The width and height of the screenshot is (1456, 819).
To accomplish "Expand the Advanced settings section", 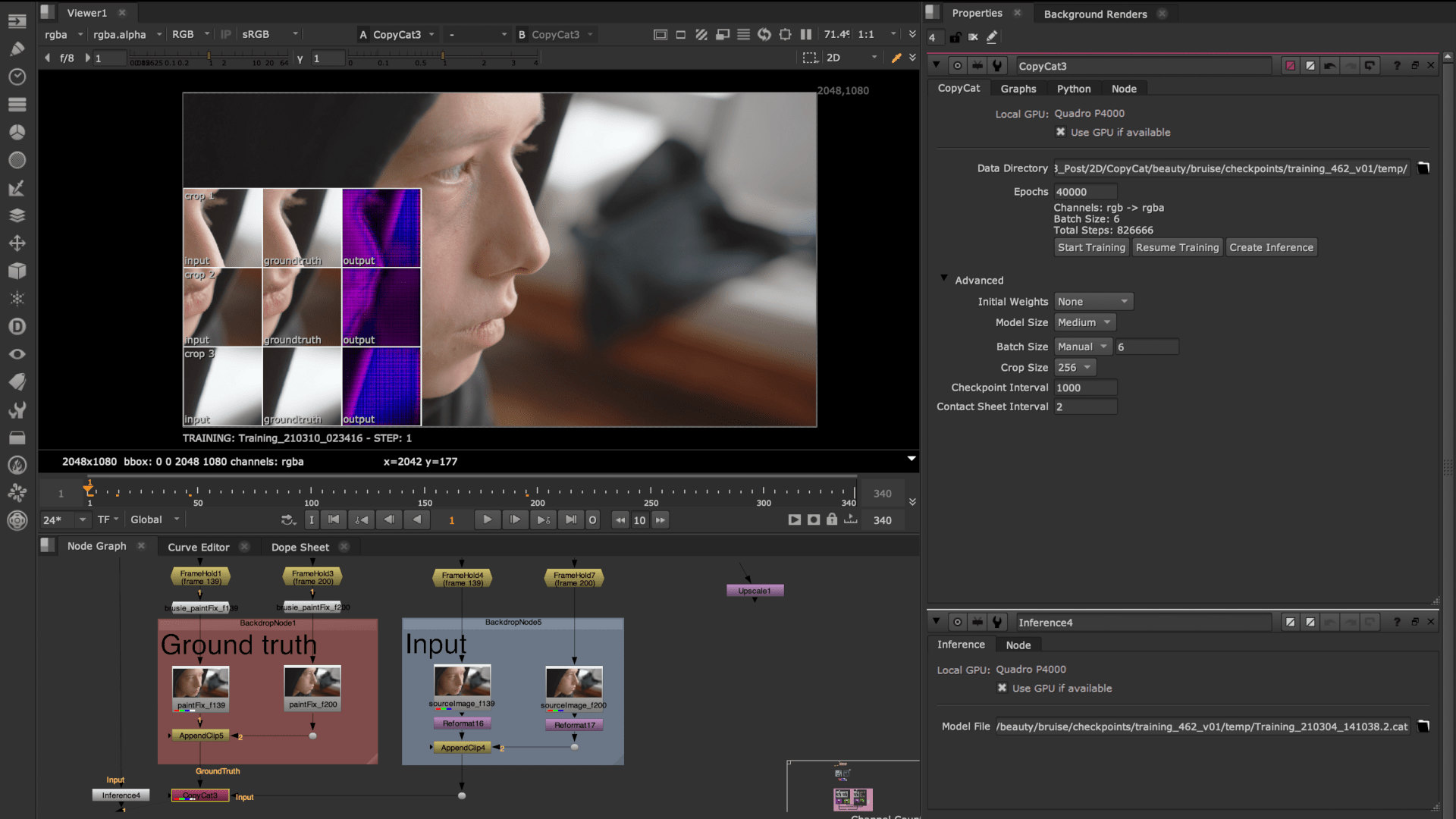I will 943,280.
